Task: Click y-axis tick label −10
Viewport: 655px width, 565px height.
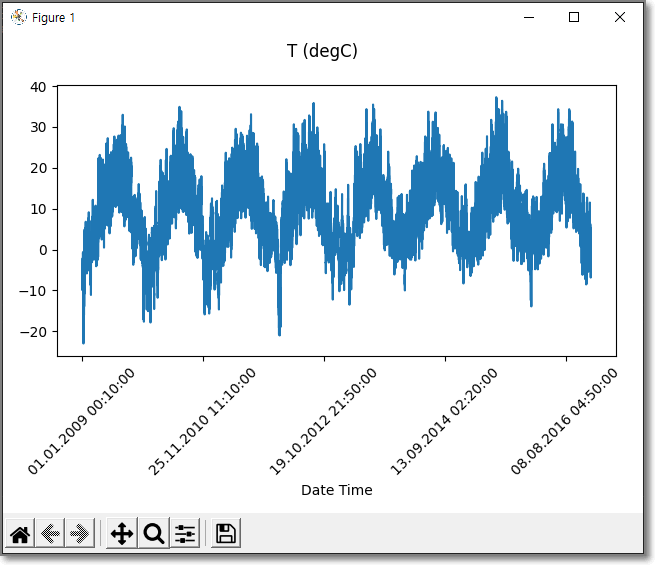Action: click(x=33, y=291)
